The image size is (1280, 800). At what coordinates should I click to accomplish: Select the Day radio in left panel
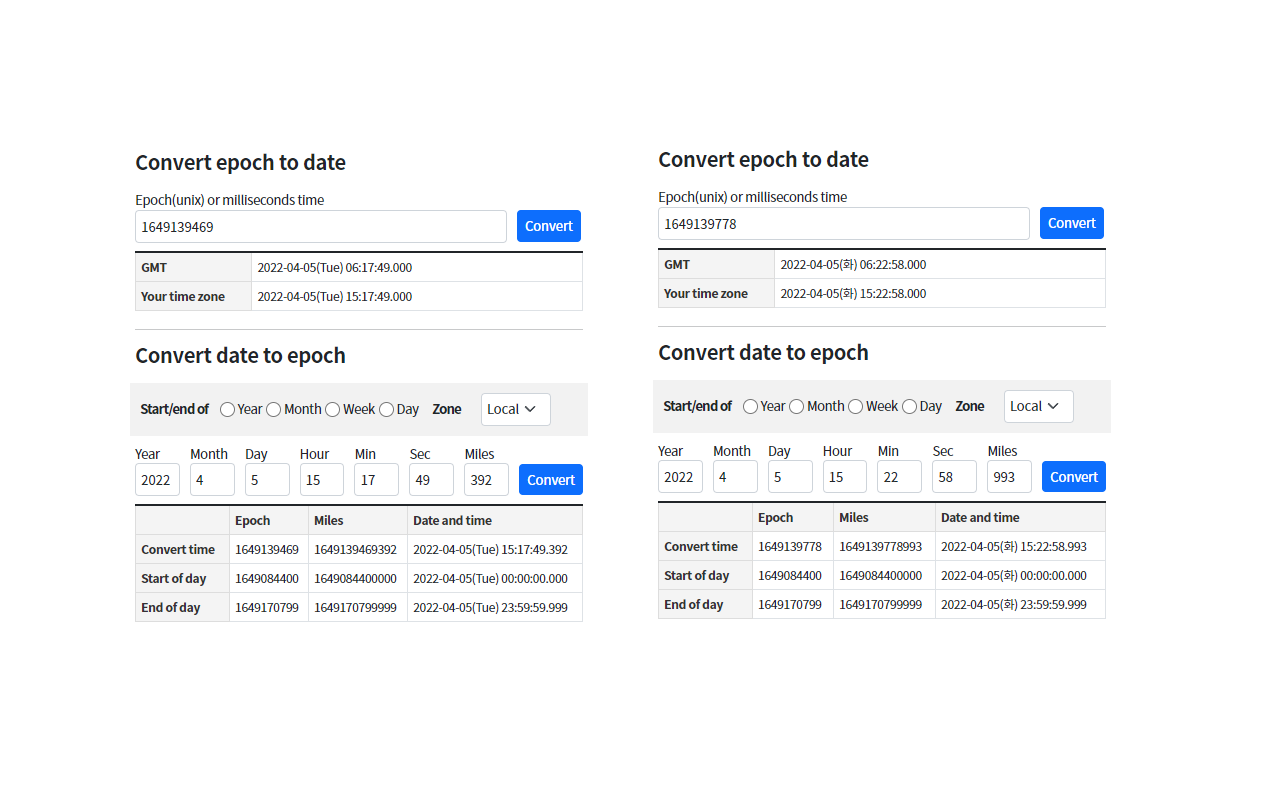pos(386,409)
